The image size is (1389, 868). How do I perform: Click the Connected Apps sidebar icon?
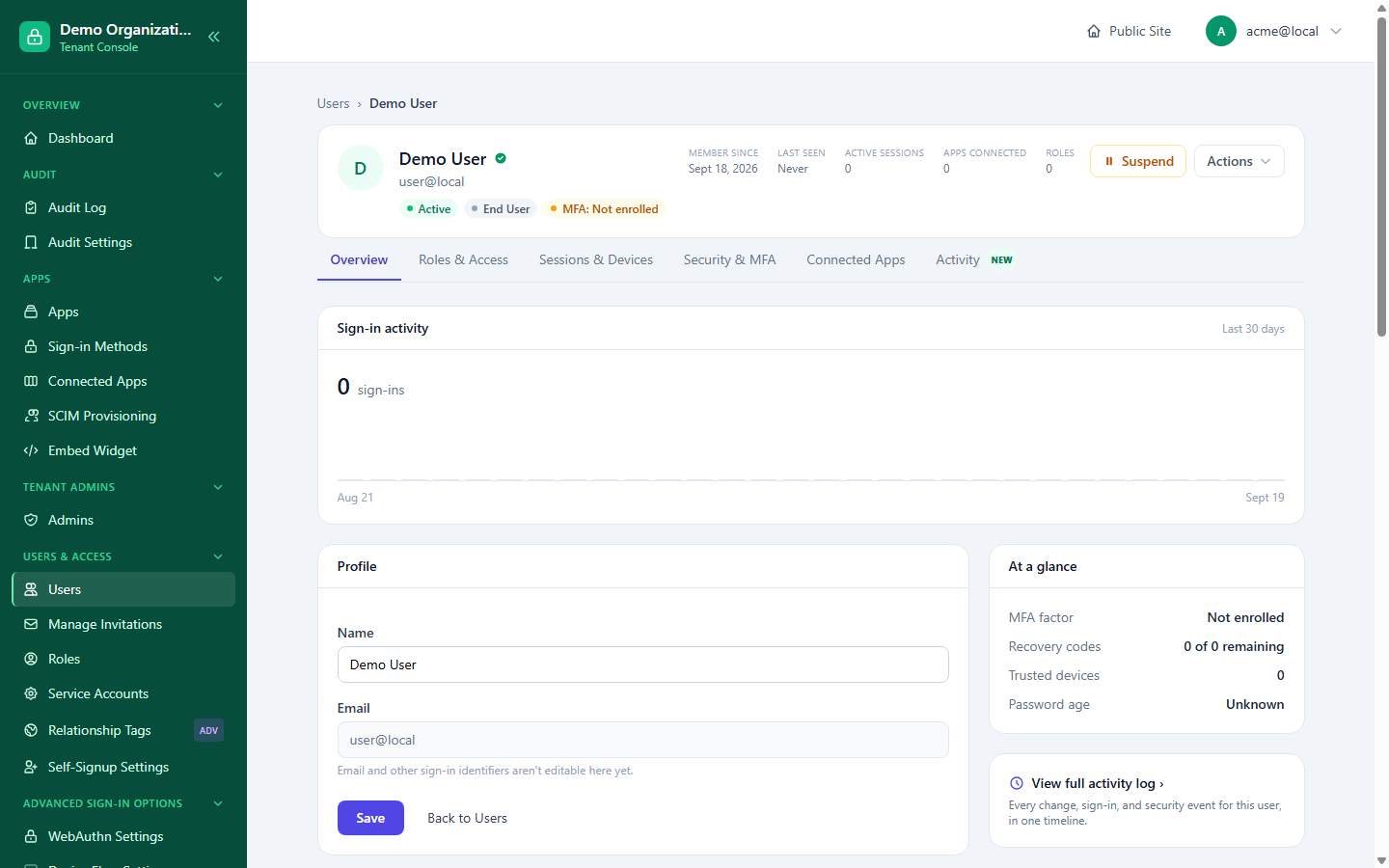point(31,381)
